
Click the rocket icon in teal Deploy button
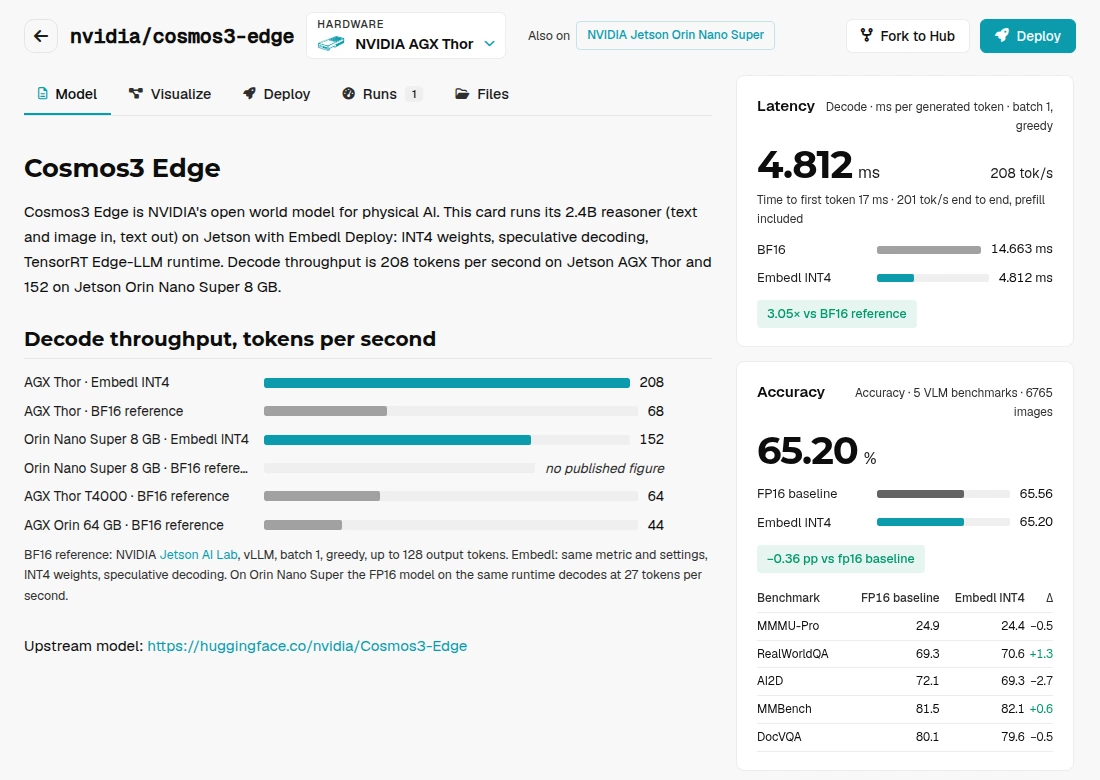[1002, 35]
